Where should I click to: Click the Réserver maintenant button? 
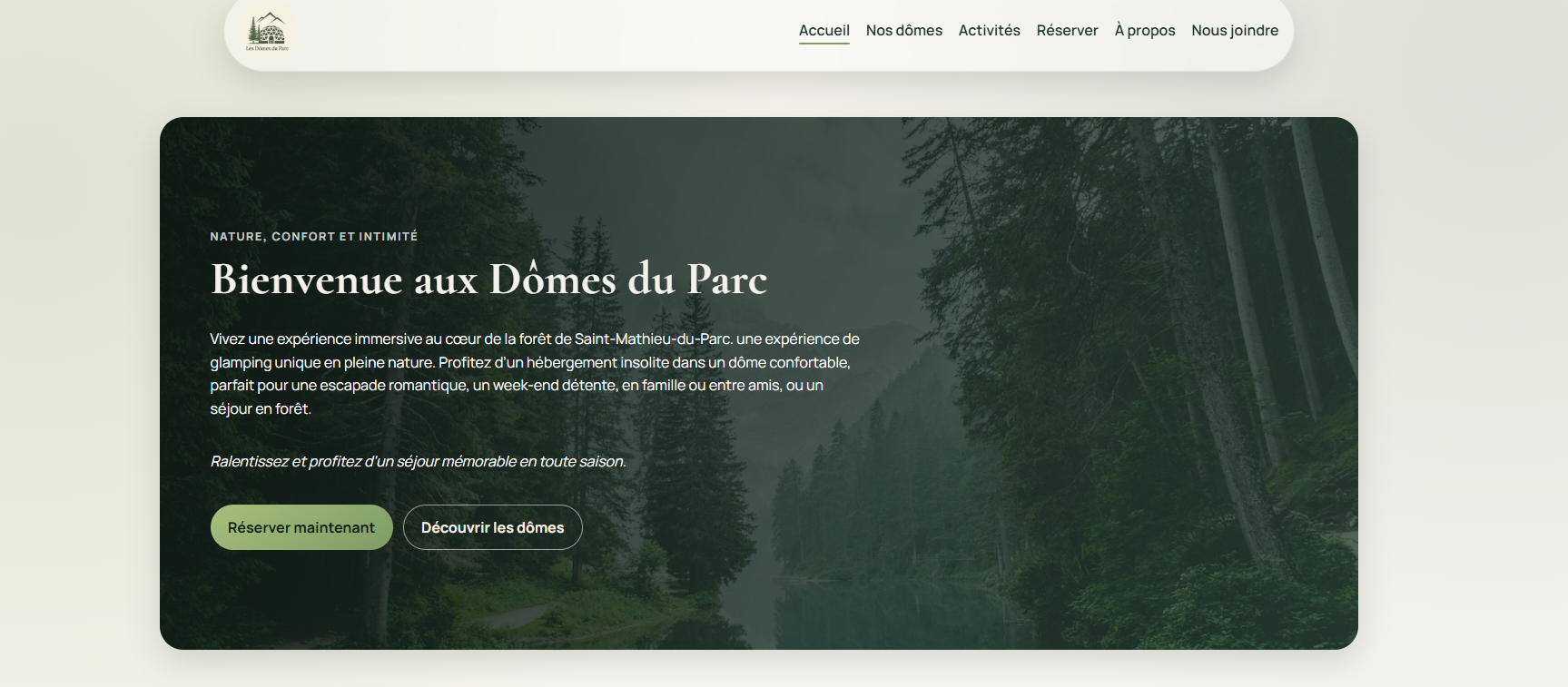[301, 527]
